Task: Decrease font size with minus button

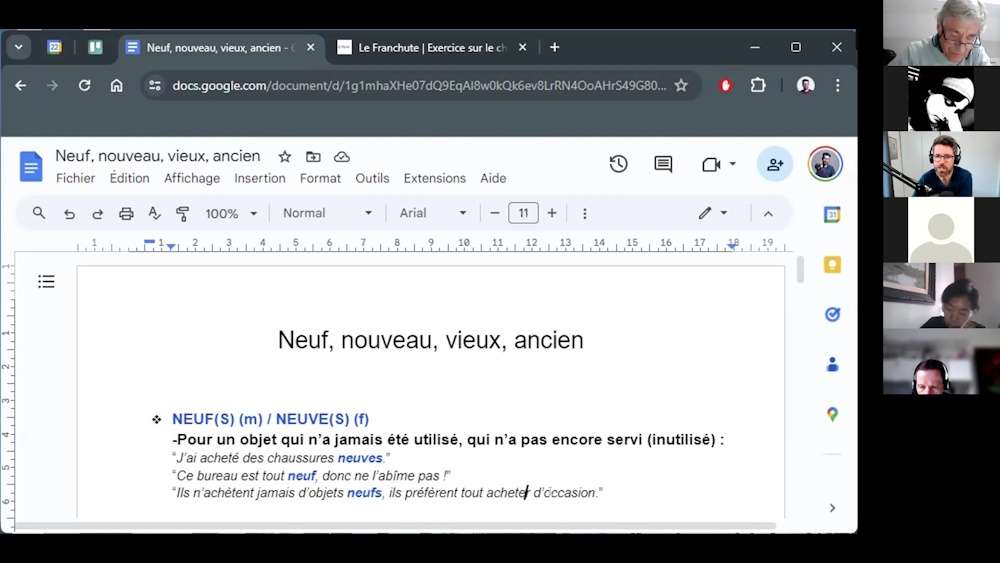Action: [495, 213]
